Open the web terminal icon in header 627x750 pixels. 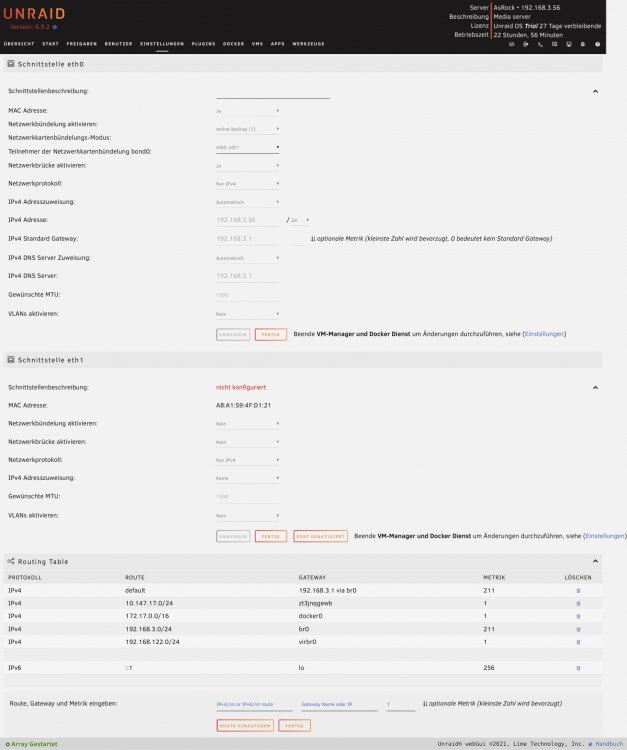coord(540,44)
